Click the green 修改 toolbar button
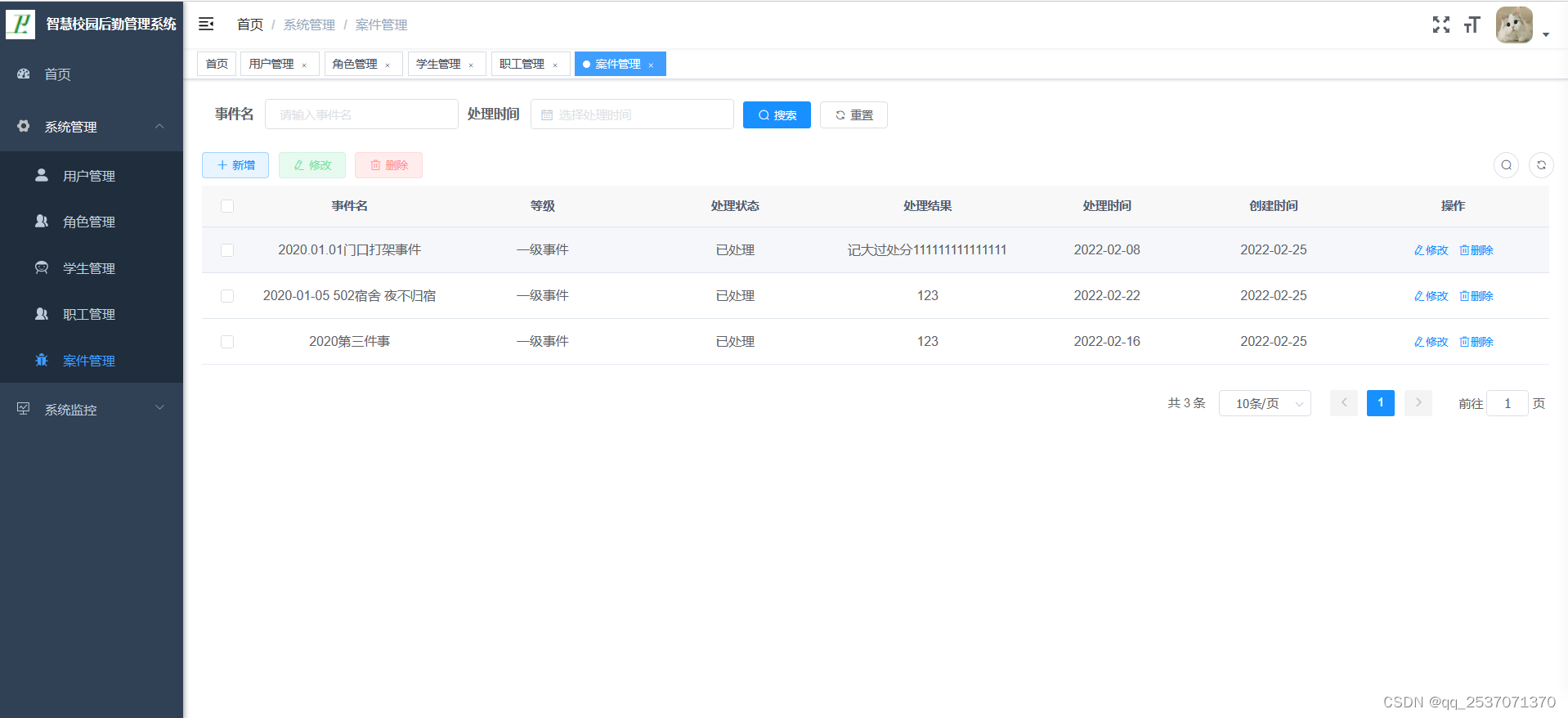 [312, 165]
